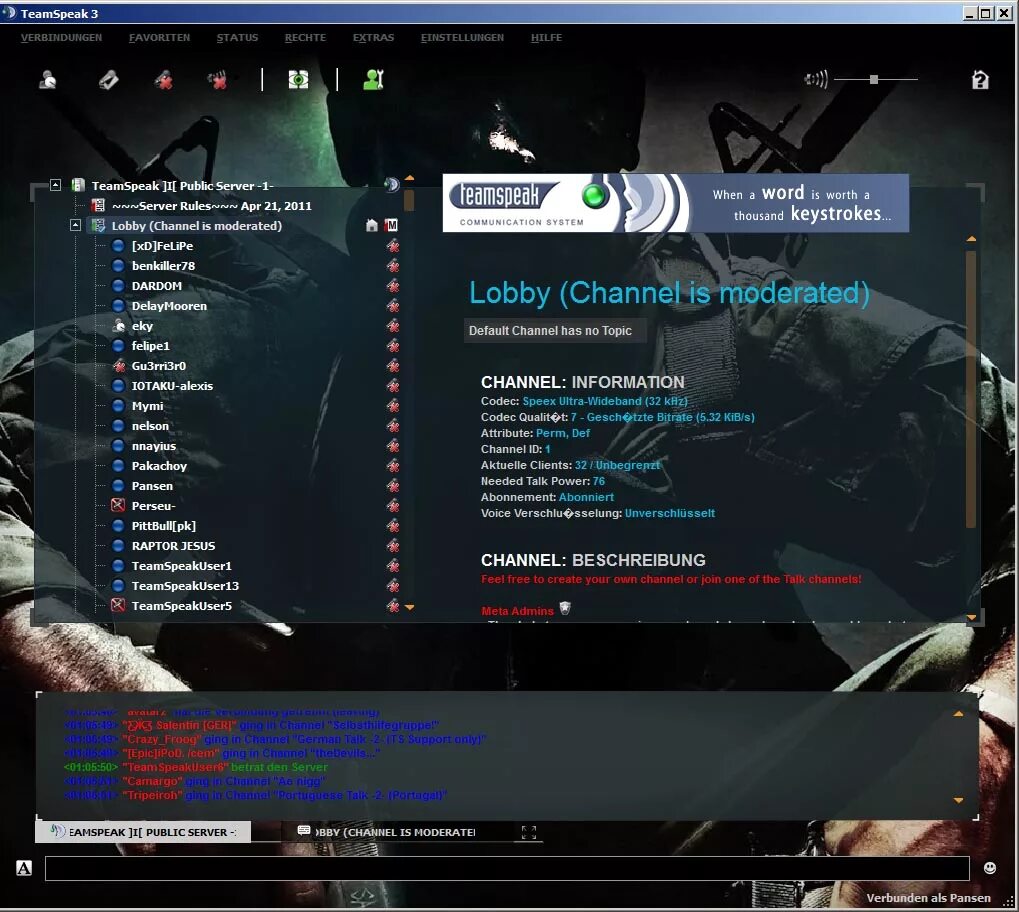Click TeamSpeakUser5's crossed-out status icon
Image resolution: width=1019 pixels, height=912 pixels.
point(118,605)
